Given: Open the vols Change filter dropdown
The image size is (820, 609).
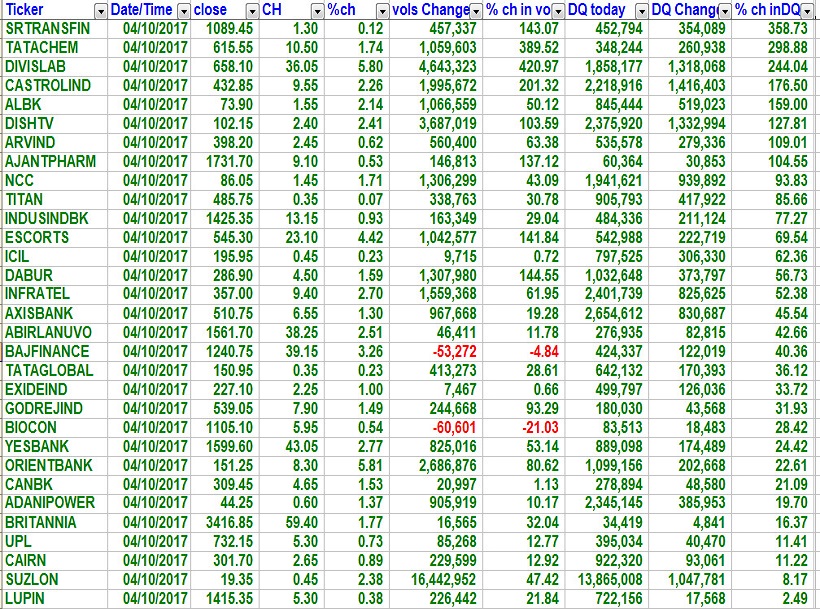Looking at the screenshot, I should [x=476, y=10].
